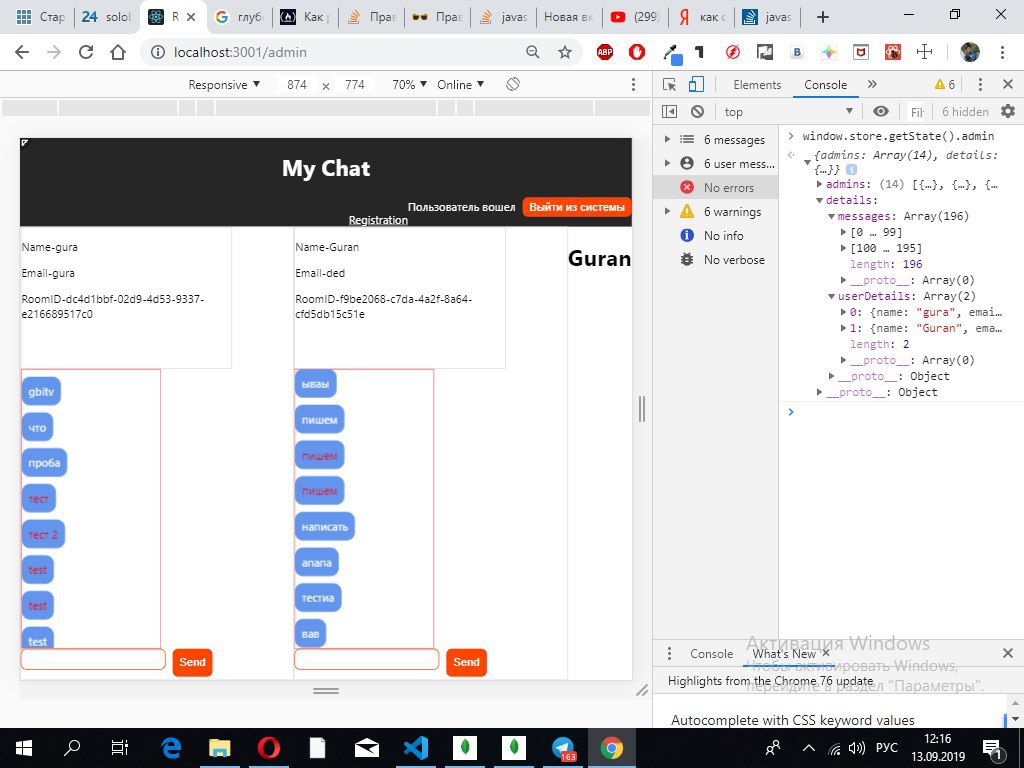Image resolution: width=1024 pixels, height=768 pixels.
Task: Open Visual Studio Code from the taskbar
Action: (415, 747)
